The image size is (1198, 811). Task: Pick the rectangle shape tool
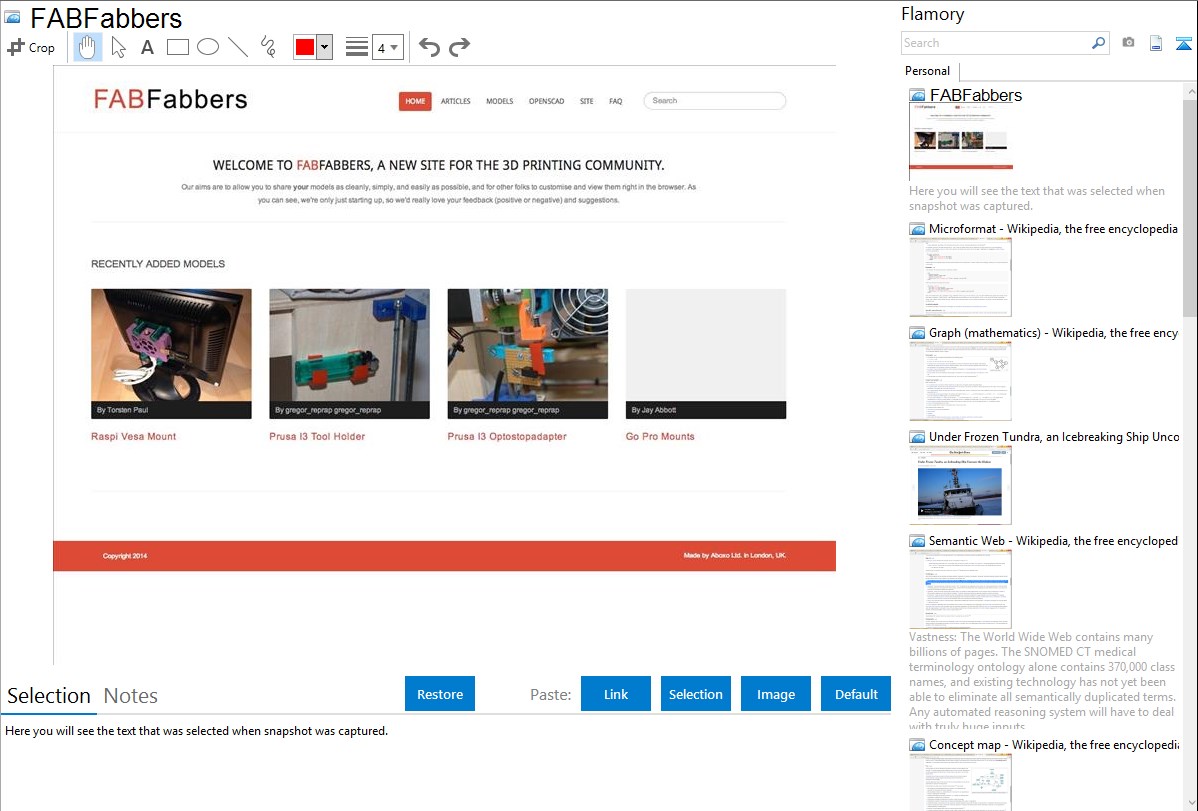pos(177,47)
